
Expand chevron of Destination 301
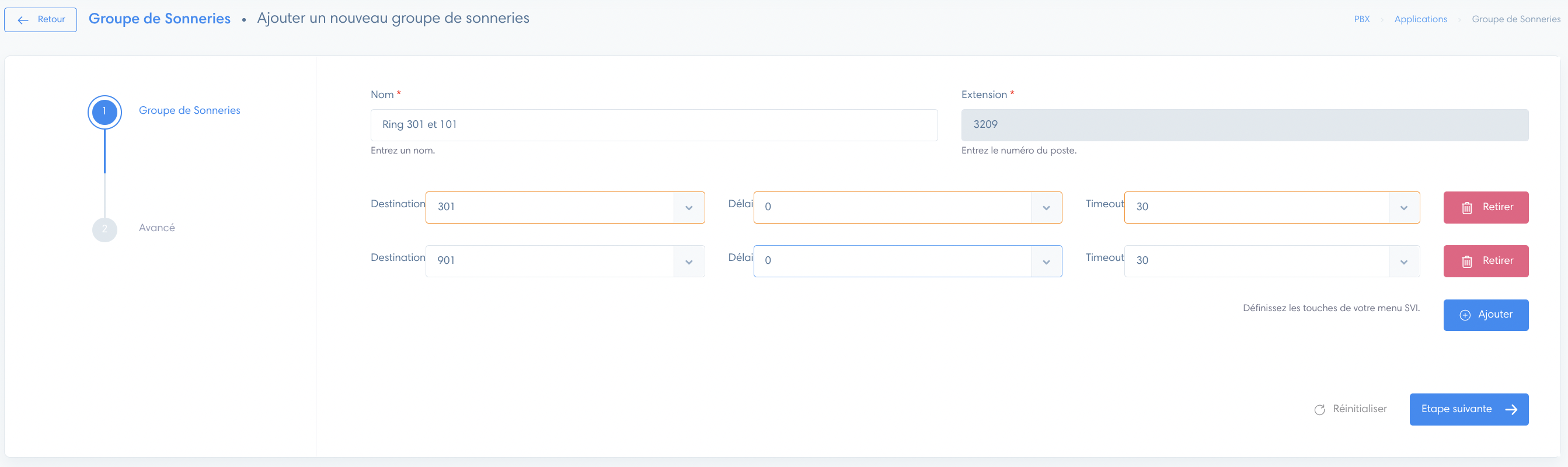click(x=689, y=208)
